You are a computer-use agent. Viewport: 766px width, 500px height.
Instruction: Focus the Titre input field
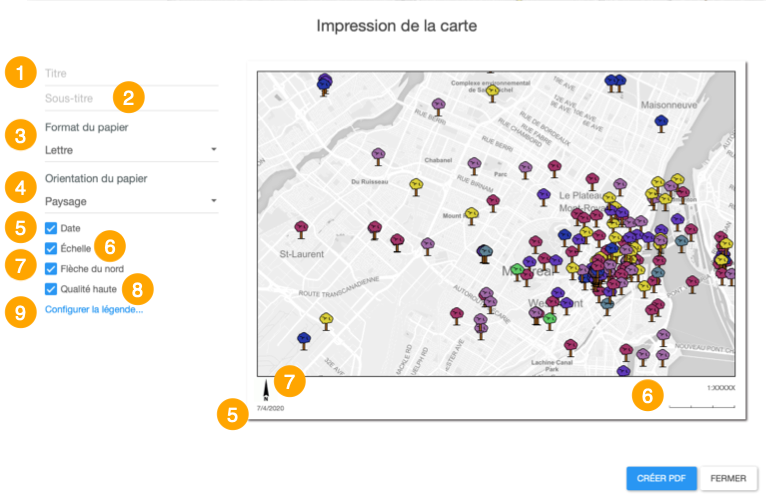click(x=130, y=74)
